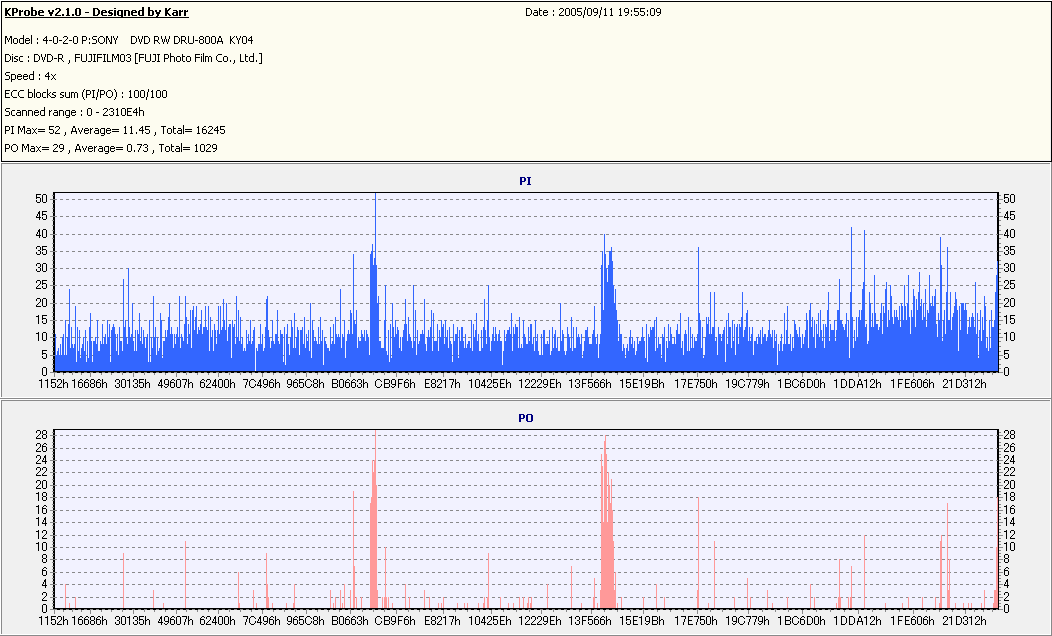The image size is (1052, 636).
Task: Click the "PO Max= 29" statistics line
Action: click(x=111, y=148)
